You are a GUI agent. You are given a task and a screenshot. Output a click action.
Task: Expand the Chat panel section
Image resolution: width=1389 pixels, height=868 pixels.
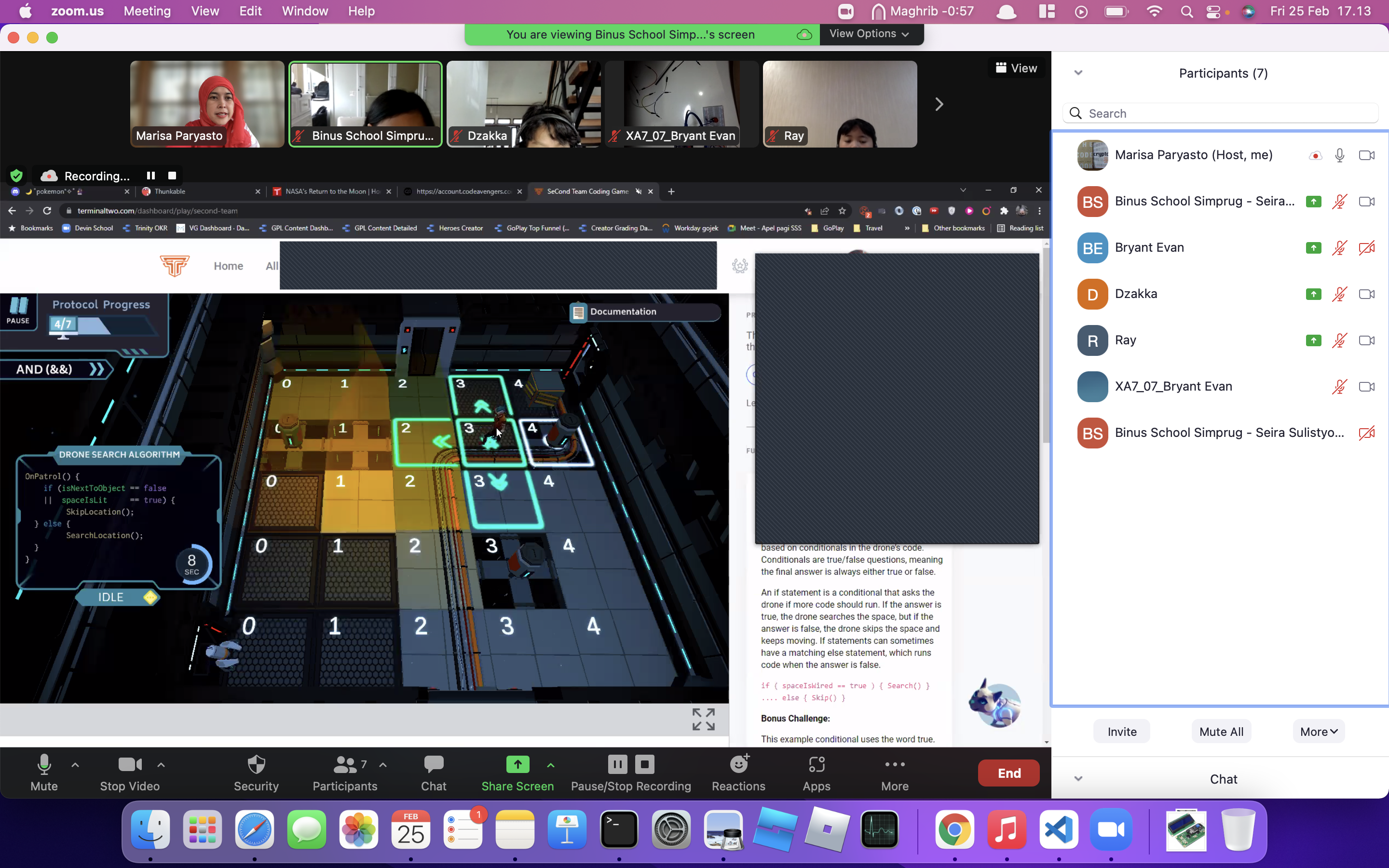pos(1078,778)
